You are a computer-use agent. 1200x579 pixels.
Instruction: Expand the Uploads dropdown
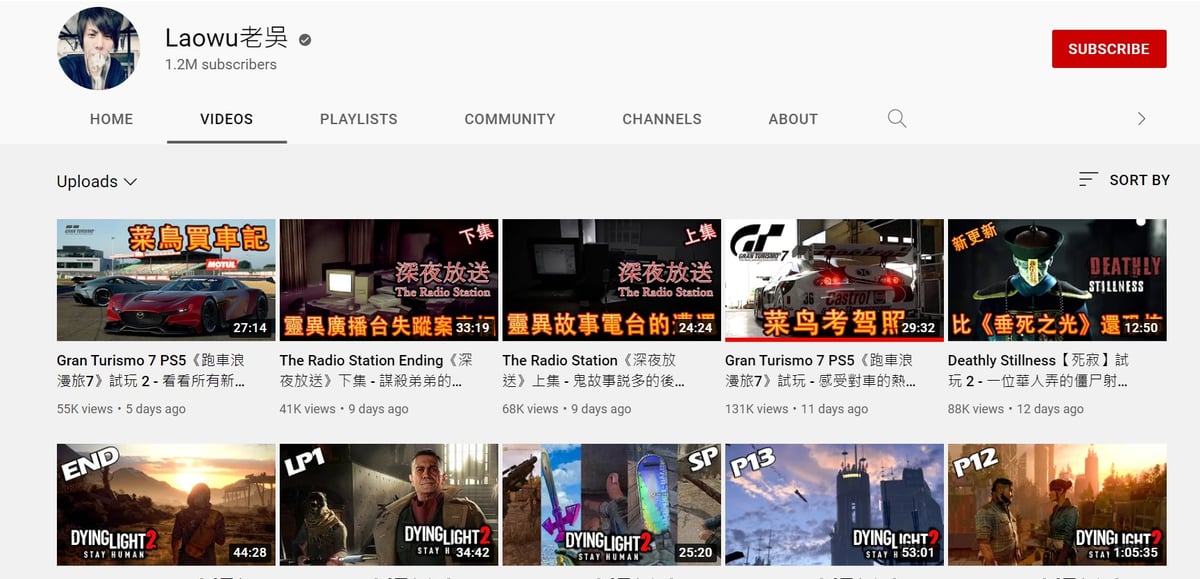coord(97,181)
